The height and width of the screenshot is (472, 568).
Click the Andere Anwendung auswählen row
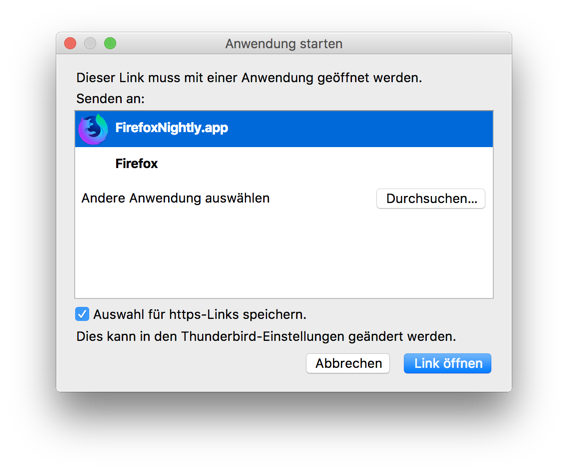284,199
